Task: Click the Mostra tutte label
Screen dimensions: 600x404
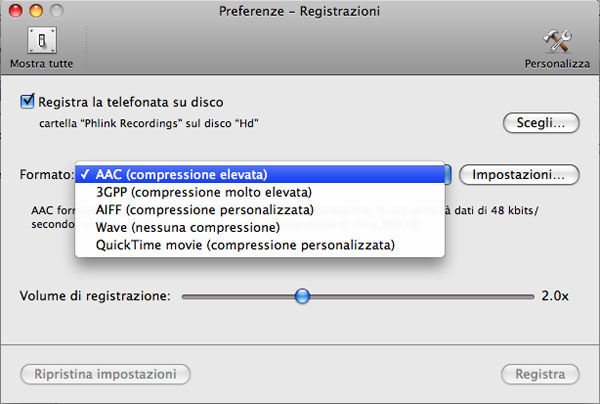Action: click(40, 64)
